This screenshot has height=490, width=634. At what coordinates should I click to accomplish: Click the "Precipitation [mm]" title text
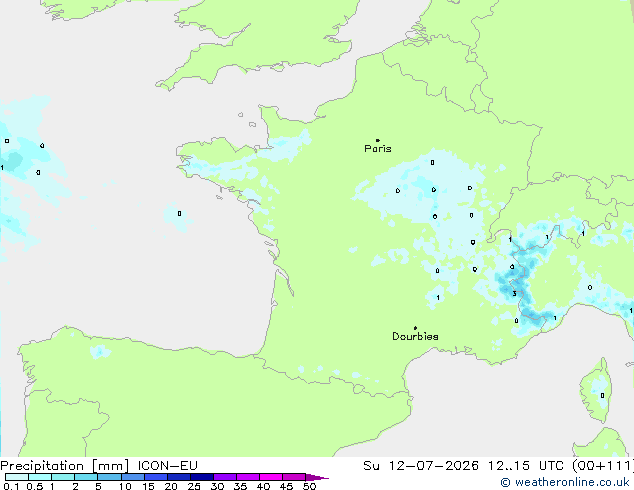click(x=65, y=466)
